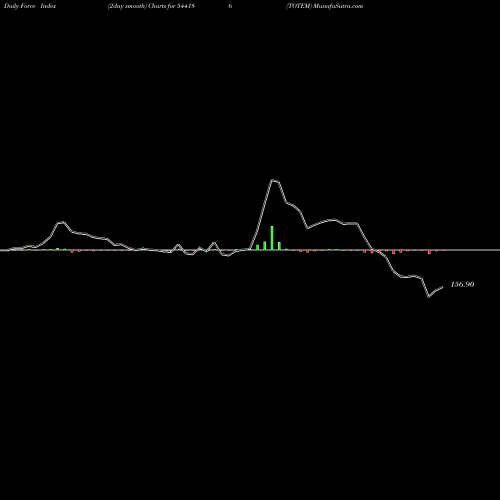Click the tallest green force index bar
Screen dimensions: 500x500
tap(272, 238)
